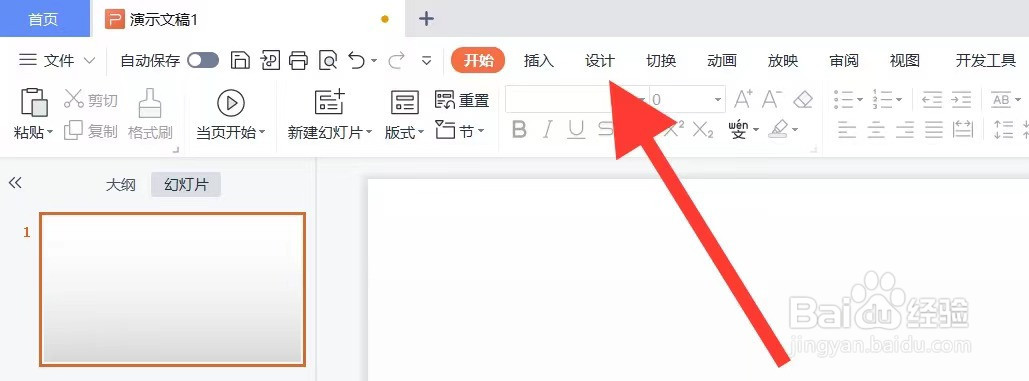Screen dimensions: 1029x381
Task: Open the Paste (粘贴) options dropdown
Action: [34, 132]
